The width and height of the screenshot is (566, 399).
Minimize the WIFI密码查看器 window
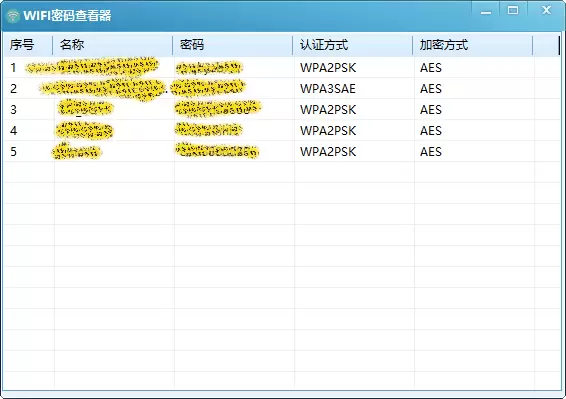pyautogui.click(x=486, y=11)
